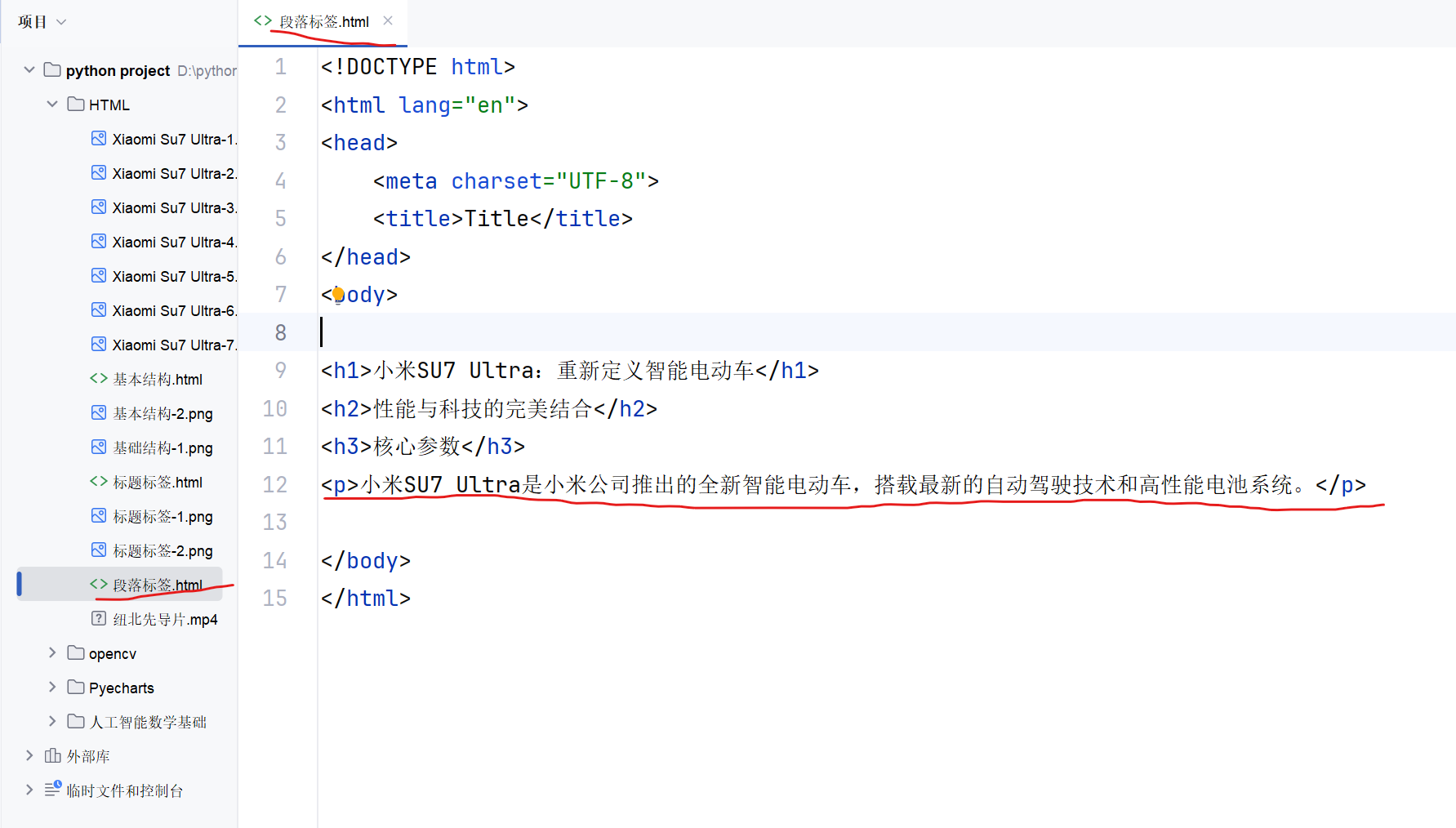Click the h1 小米SU7 Ultra heading line

pyautogui.click(x=570, y=370)
